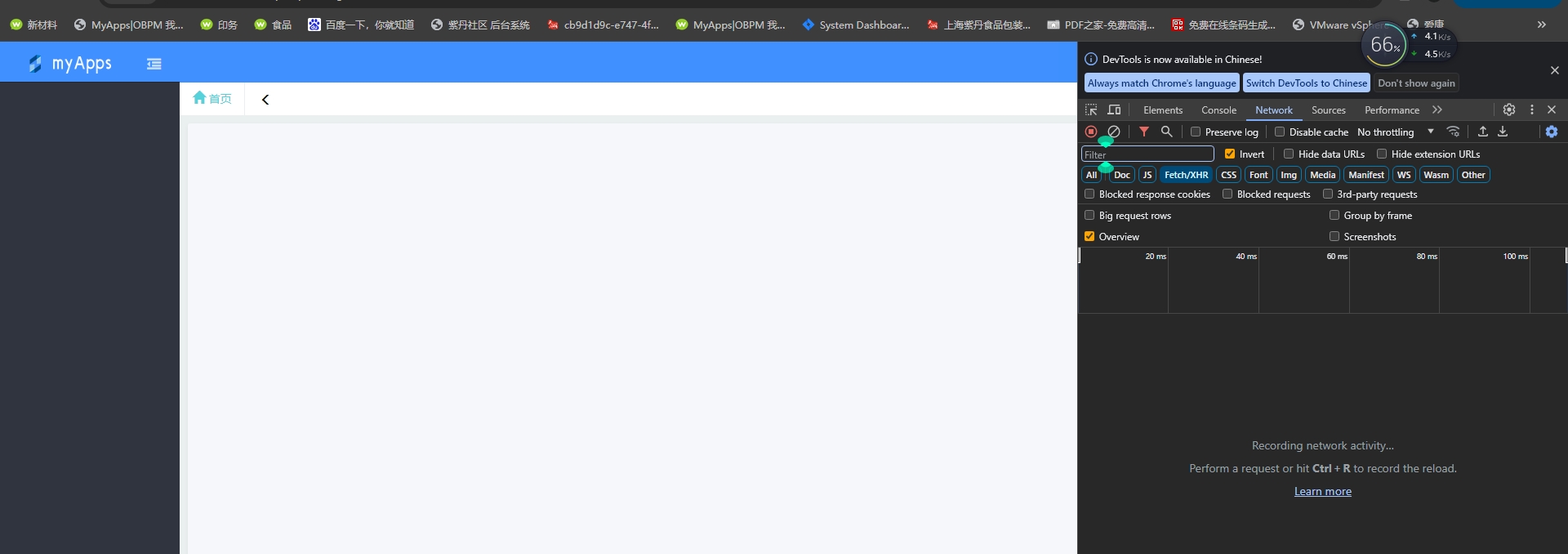Expand the bookmarks overflow chevron
This screenshot has width=1568, height=554.
[x=1542, y=25]
